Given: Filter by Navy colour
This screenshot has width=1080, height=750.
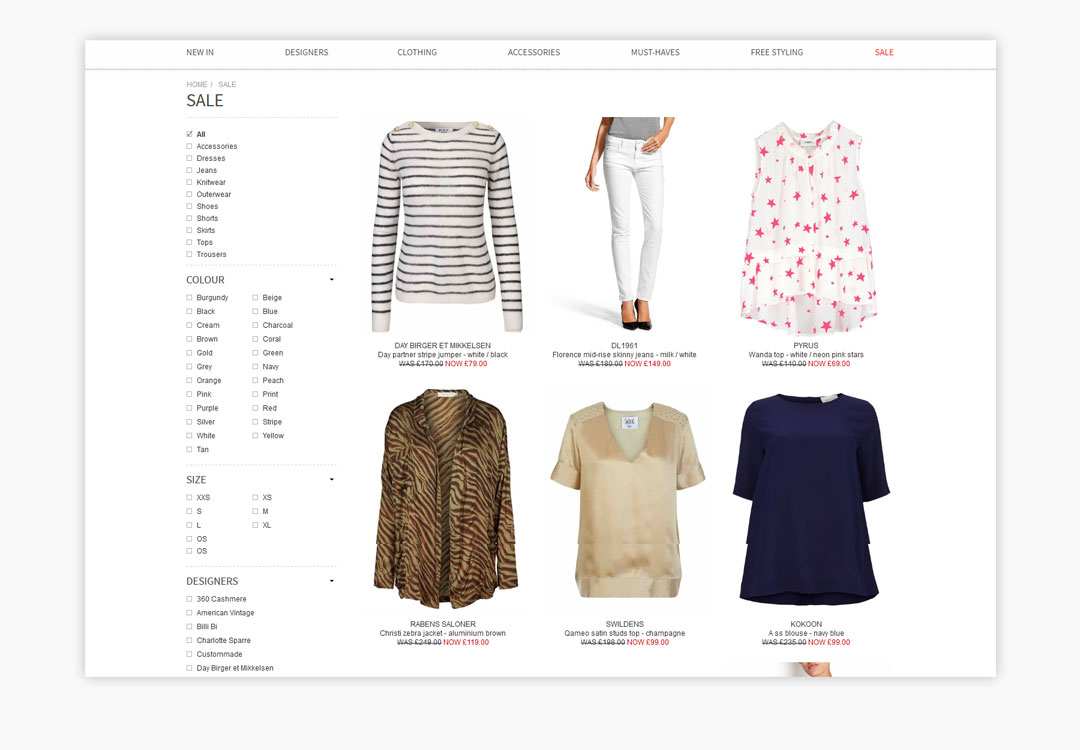Looking at the screenshot, I should tap(255, 366).
